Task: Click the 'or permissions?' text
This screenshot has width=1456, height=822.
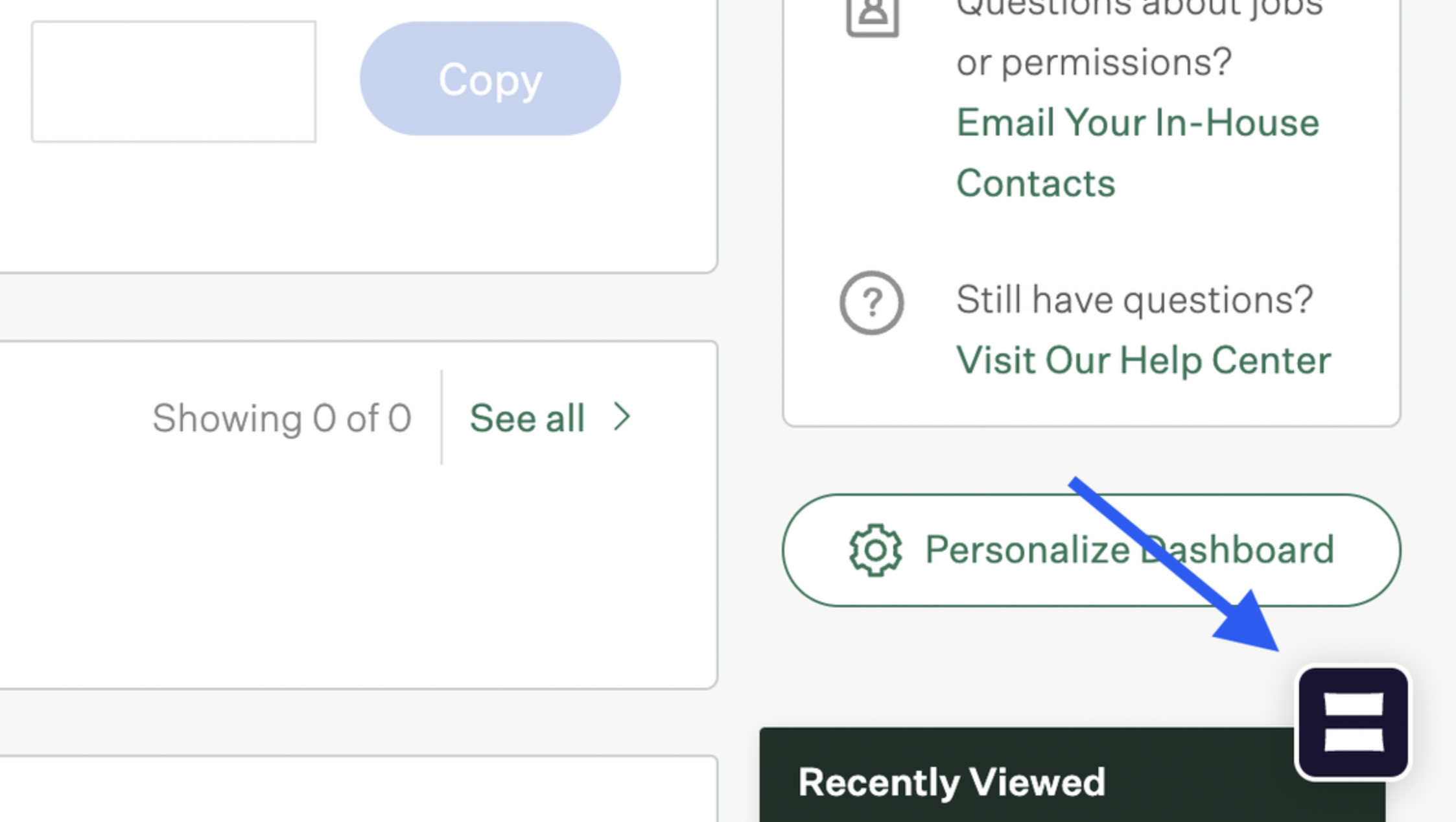Action: (x=1094, y=62)
